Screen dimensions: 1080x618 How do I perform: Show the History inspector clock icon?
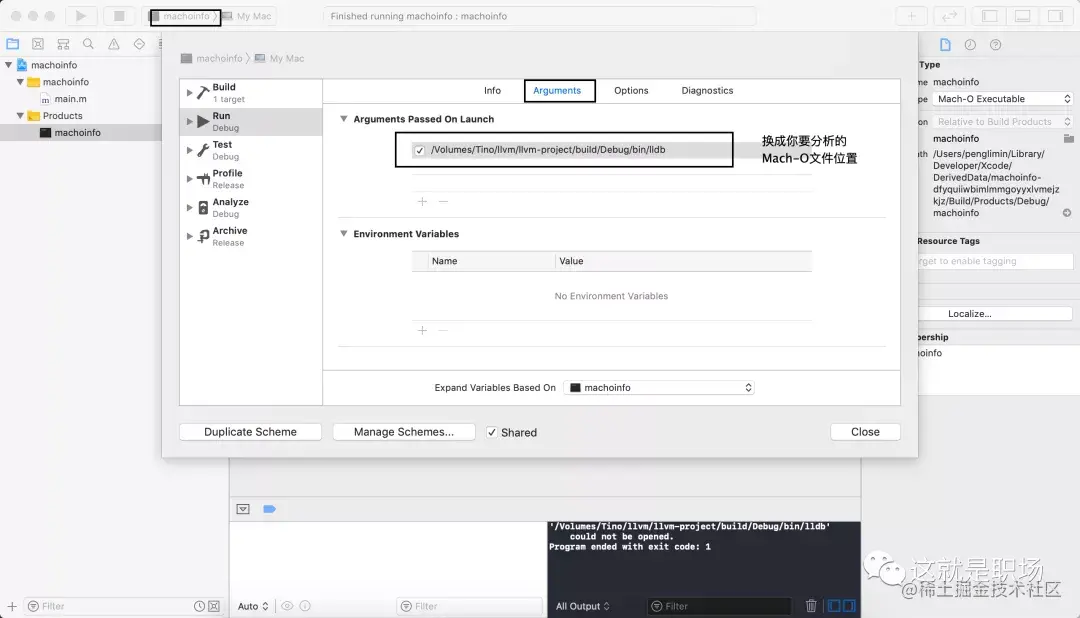point(970,45)
